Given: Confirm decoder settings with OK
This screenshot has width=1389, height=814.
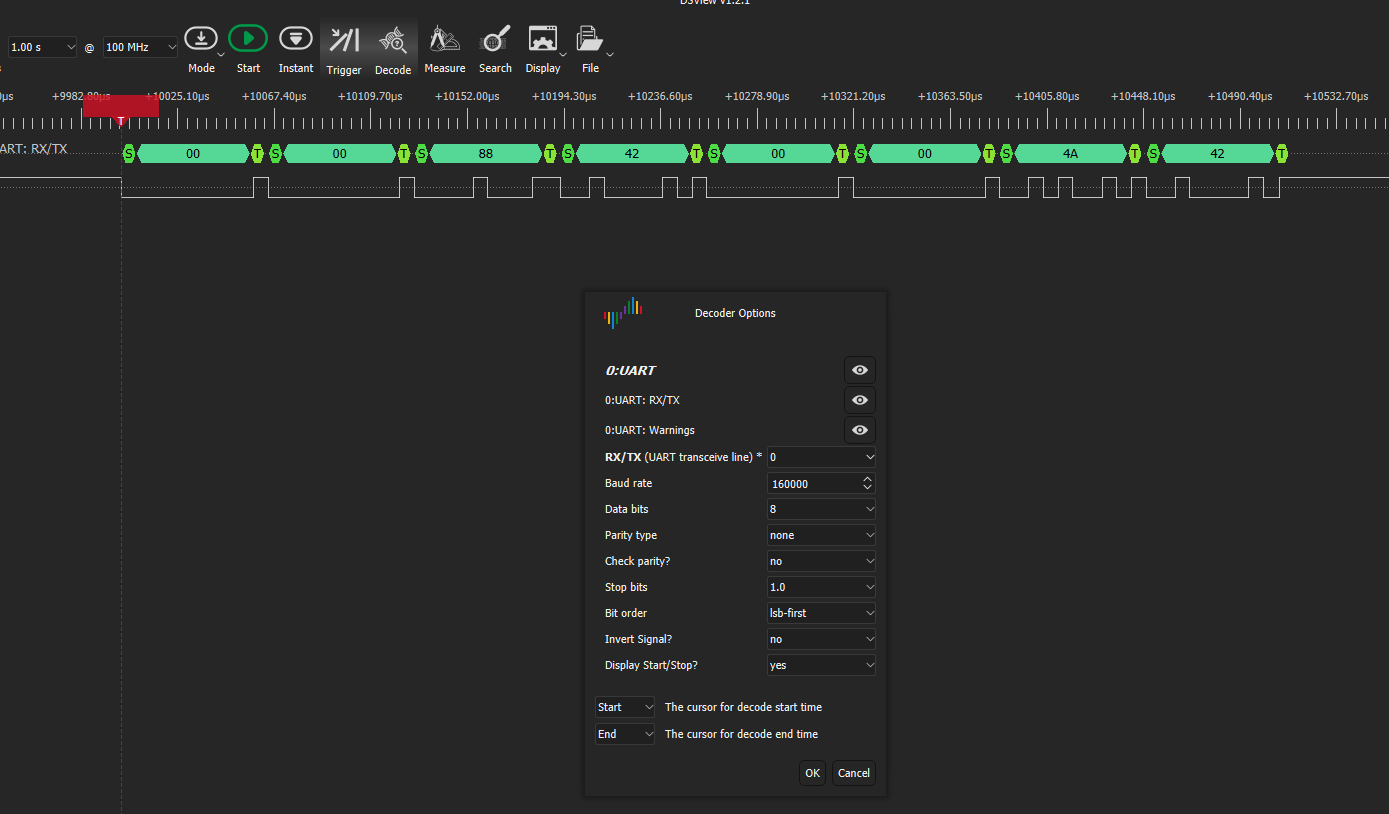Looking at the screenshot, I should click(812, 773).
